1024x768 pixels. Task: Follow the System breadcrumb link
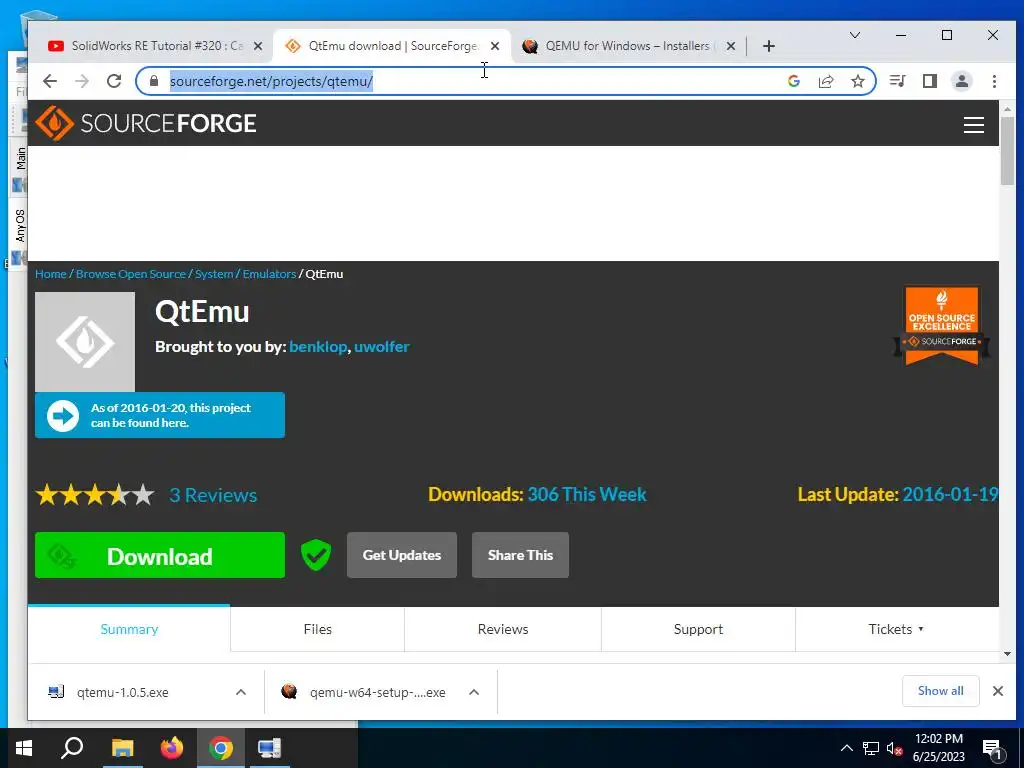tap(214, 274)
